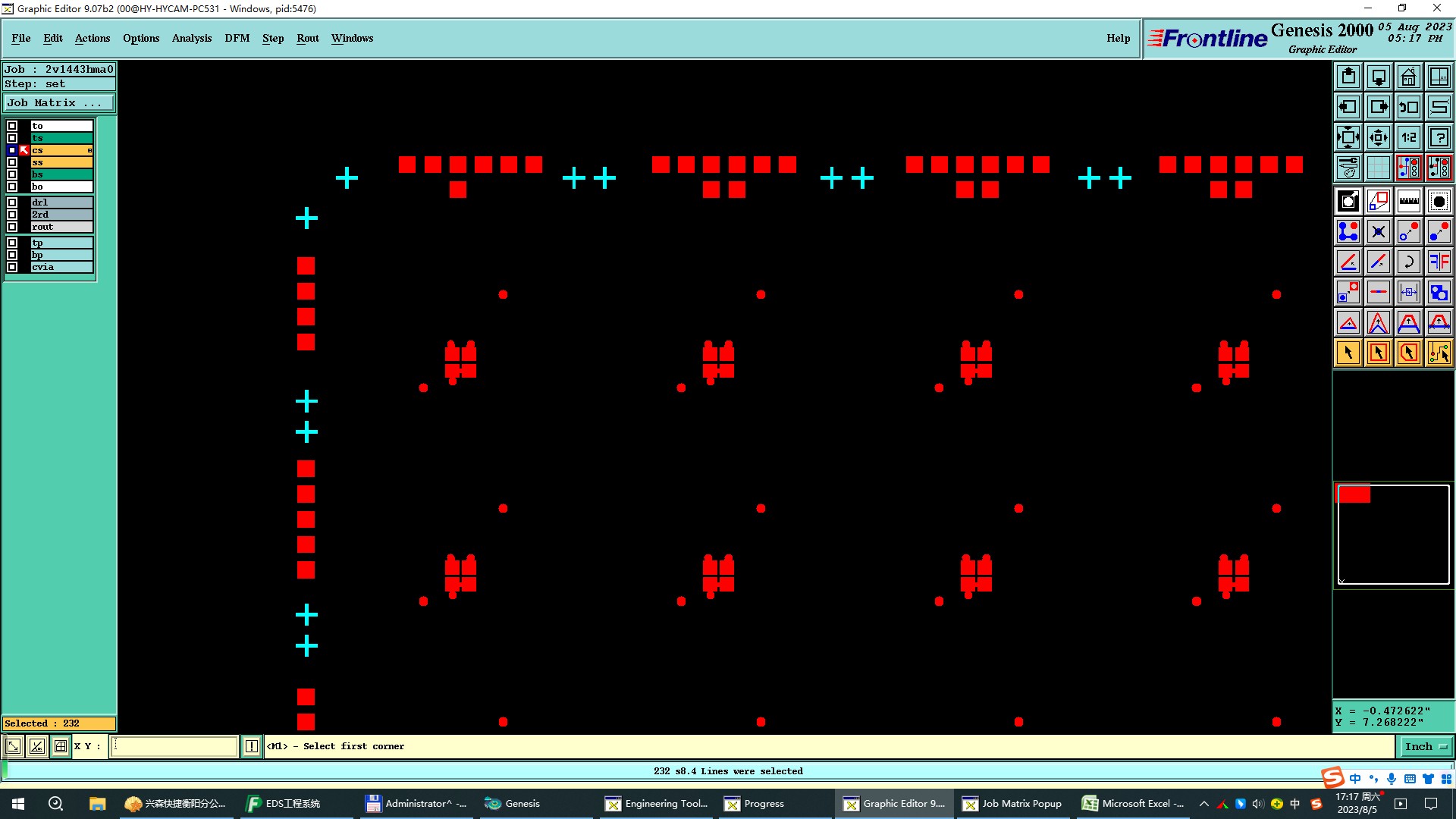The height and width of the screenshot is (819, 1456).
Task: Click the home view icon
Action: click(x=1409, y=77)
